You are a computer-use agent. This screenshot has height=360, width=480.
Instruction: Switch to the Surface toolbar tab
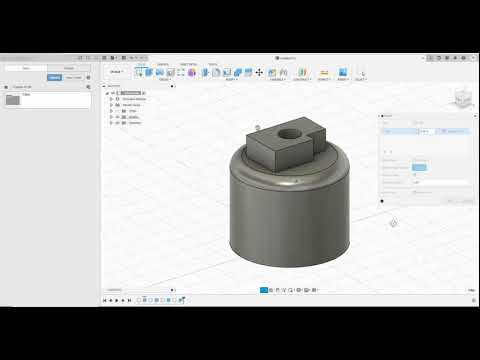tap(163, 64)
